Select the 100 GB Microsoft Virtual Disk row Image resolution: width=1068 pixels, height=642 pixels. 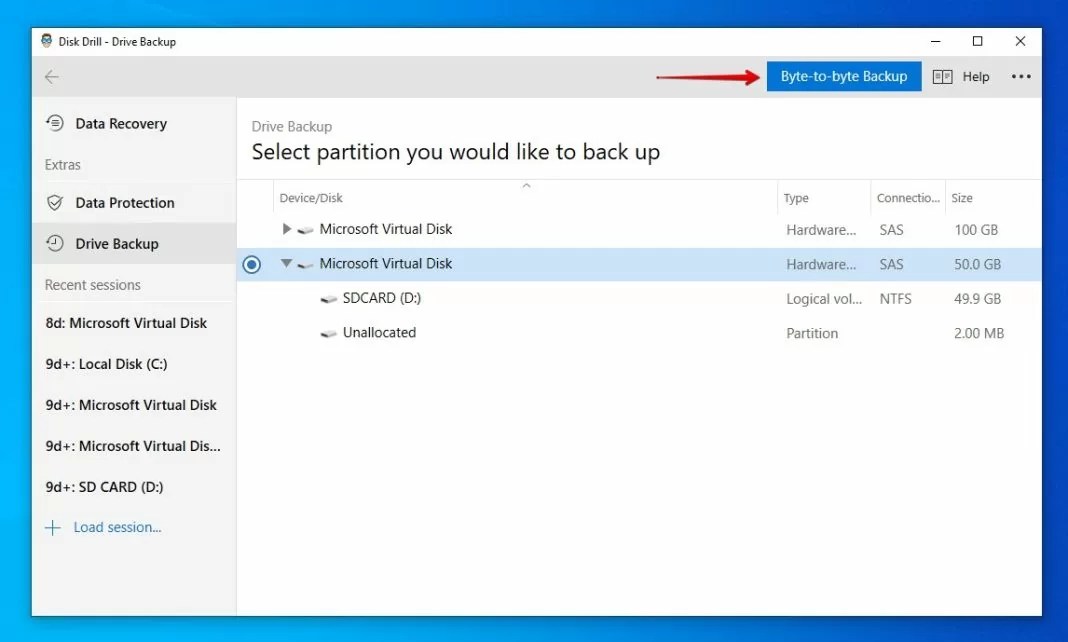(x=639, y=229)
